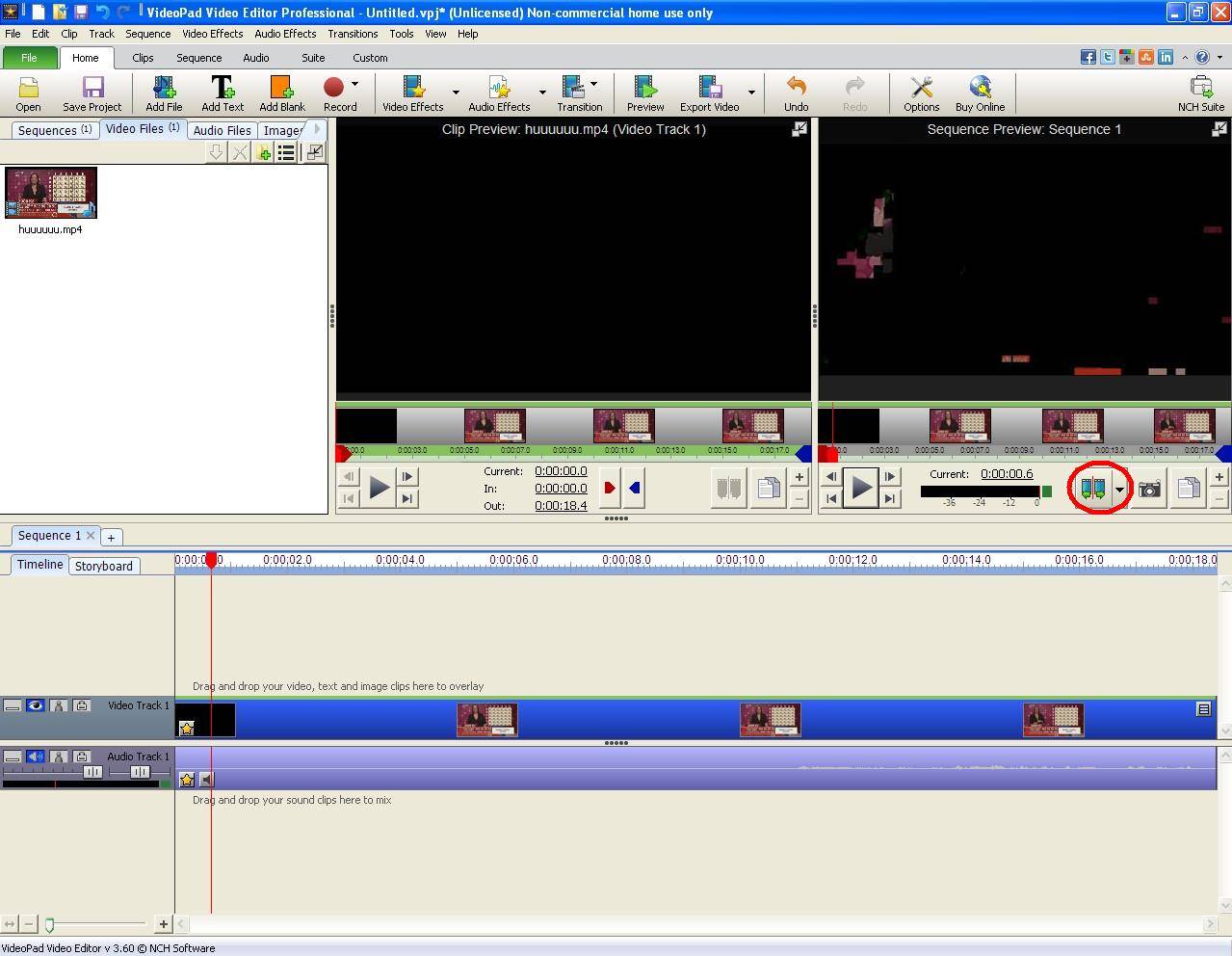
Task: Open a project with the Open toolbar icon
Action: [x=28, y=89]
